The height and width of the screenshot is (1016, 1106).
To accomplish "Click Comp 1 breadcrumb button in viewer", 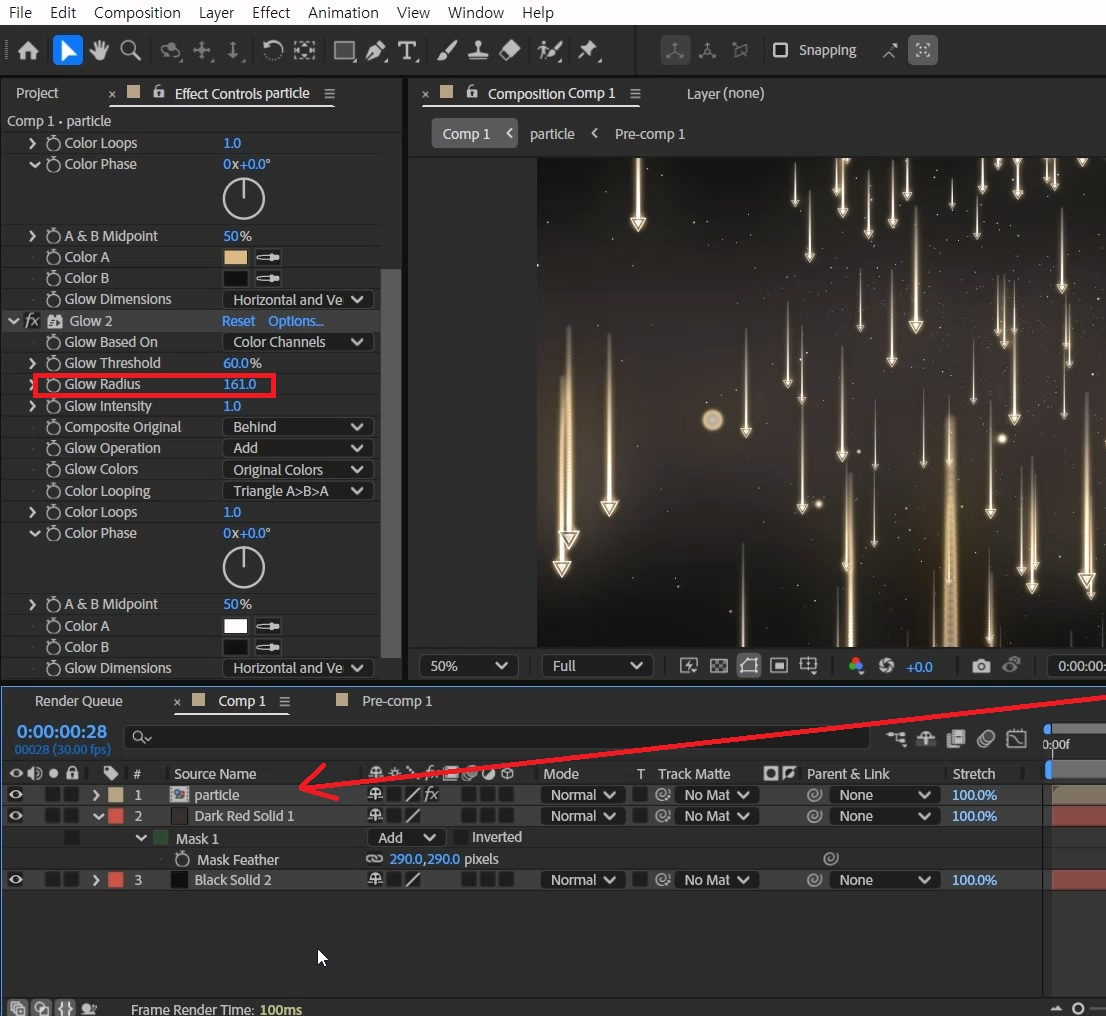I will 474,134.
